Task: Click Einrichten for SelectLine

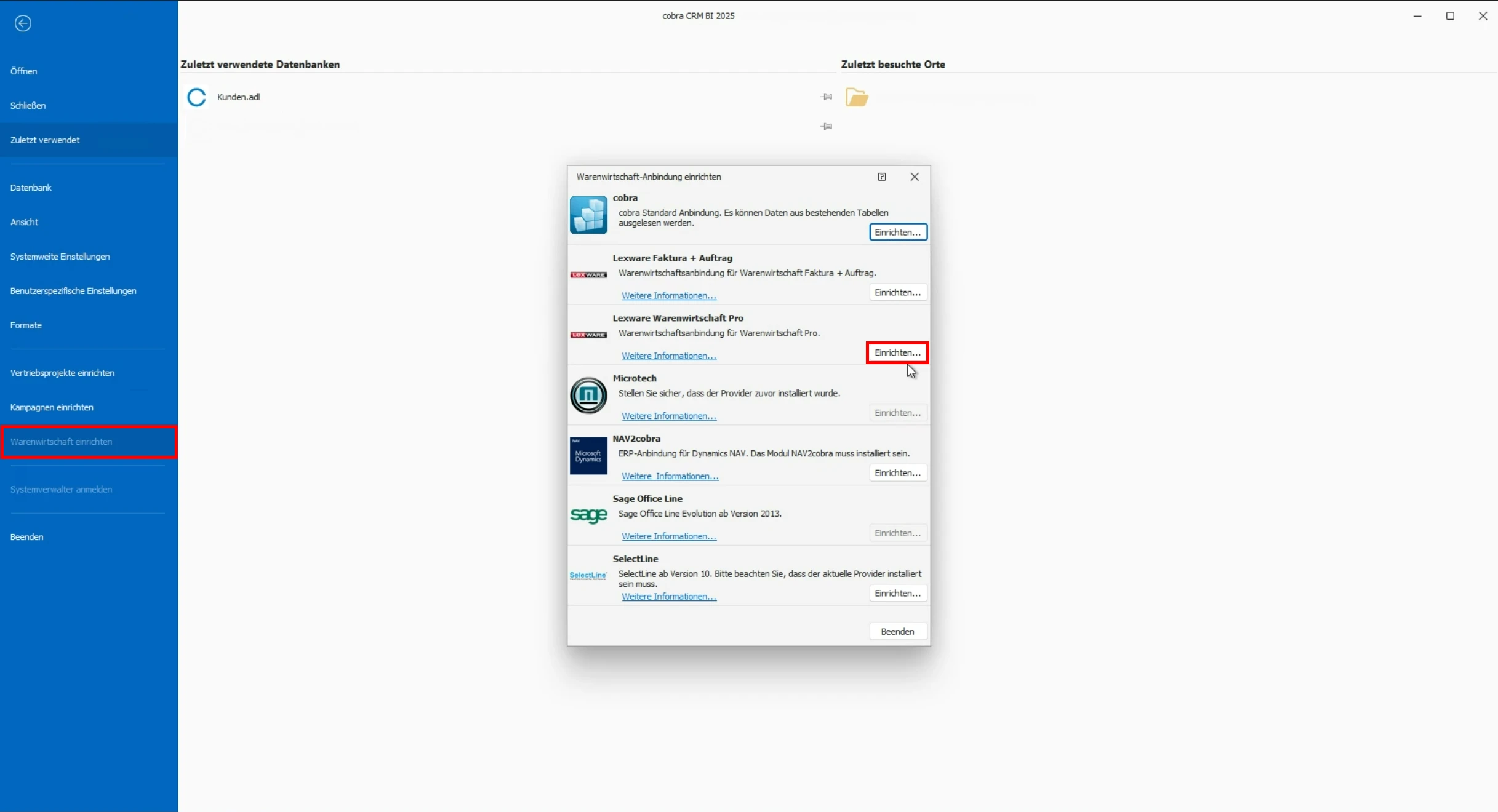Action: pyautogui.click(x=898, y=594)
